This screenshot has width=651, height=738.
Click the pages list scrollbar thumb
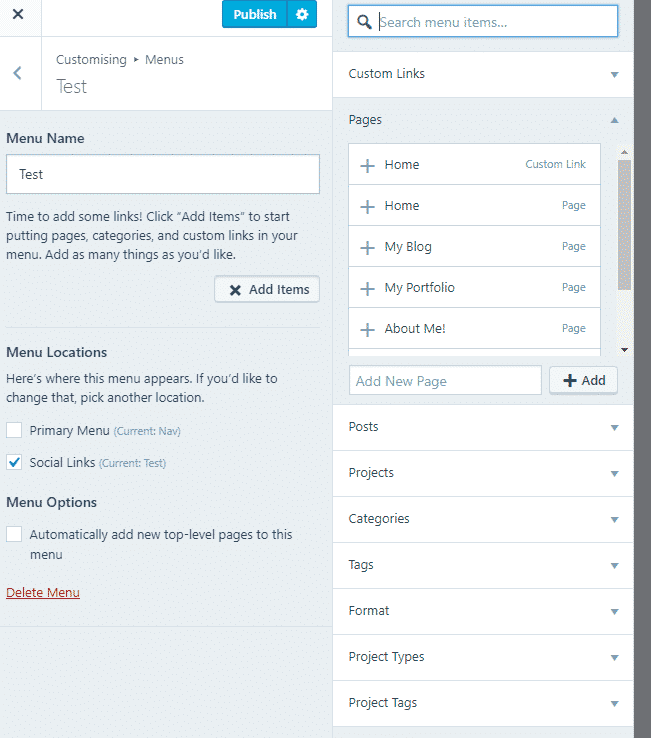(624, 225)
